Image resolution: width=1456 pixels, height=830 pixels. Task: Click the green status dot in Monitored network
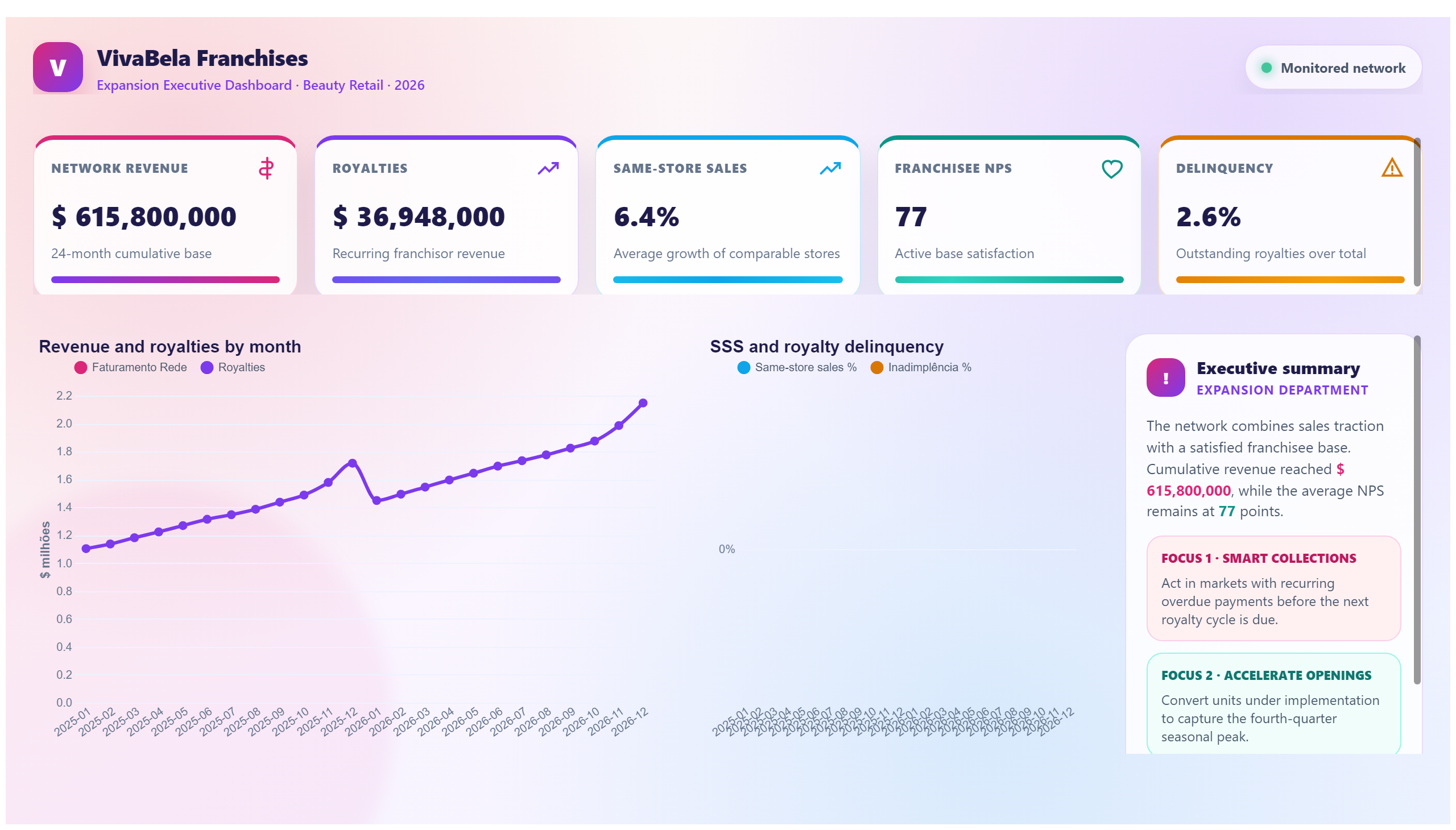(1266, 68)
